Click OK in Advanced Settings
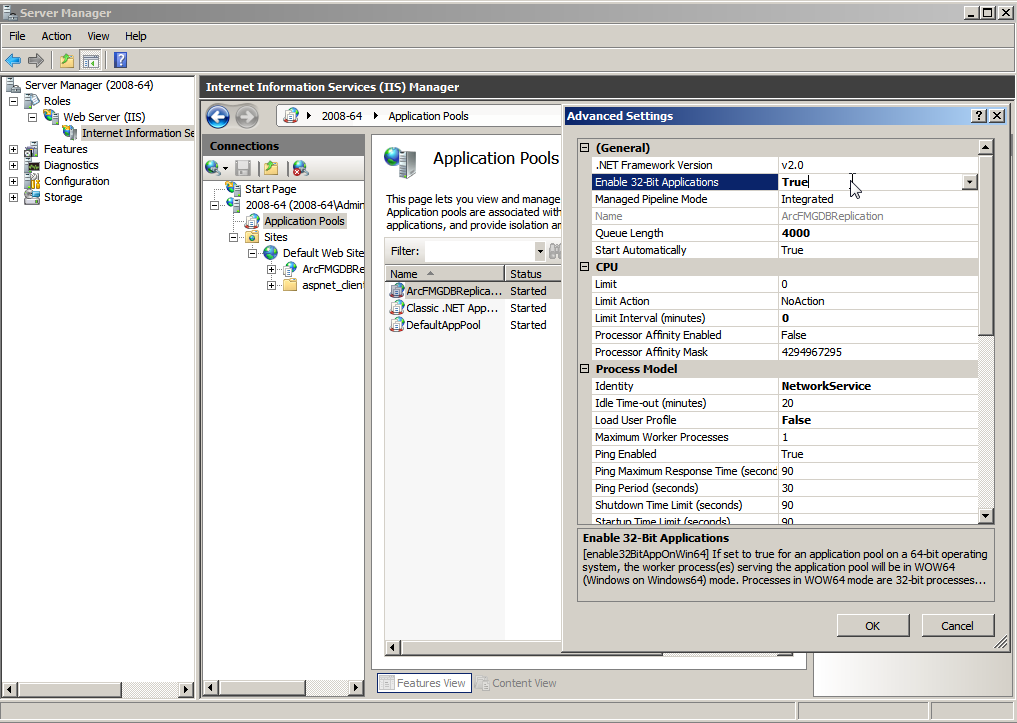This screenshot has height=723, width=1017. click(873, 625)
